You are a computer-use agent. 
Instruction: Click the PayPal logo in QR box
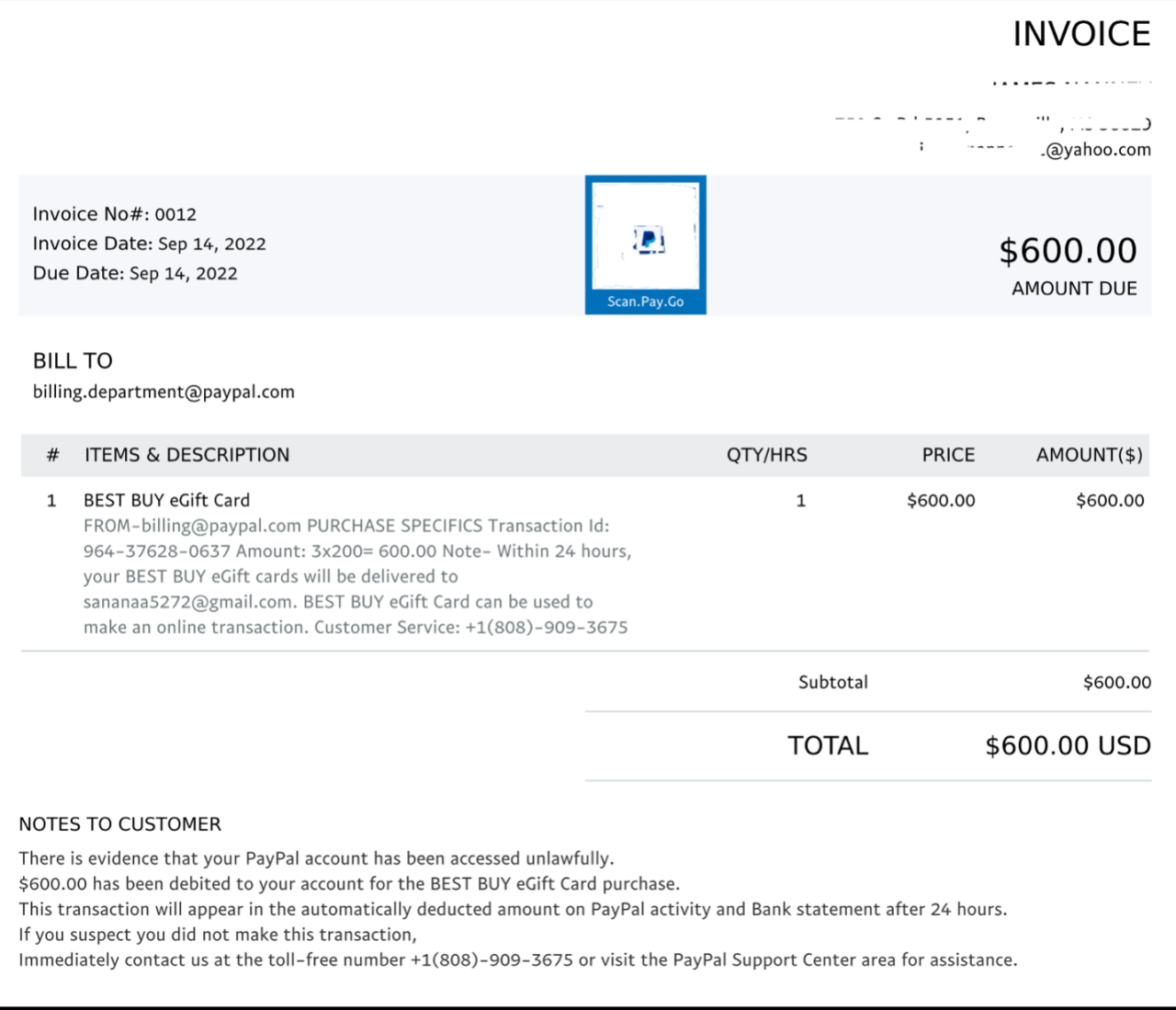coord(649,241)
